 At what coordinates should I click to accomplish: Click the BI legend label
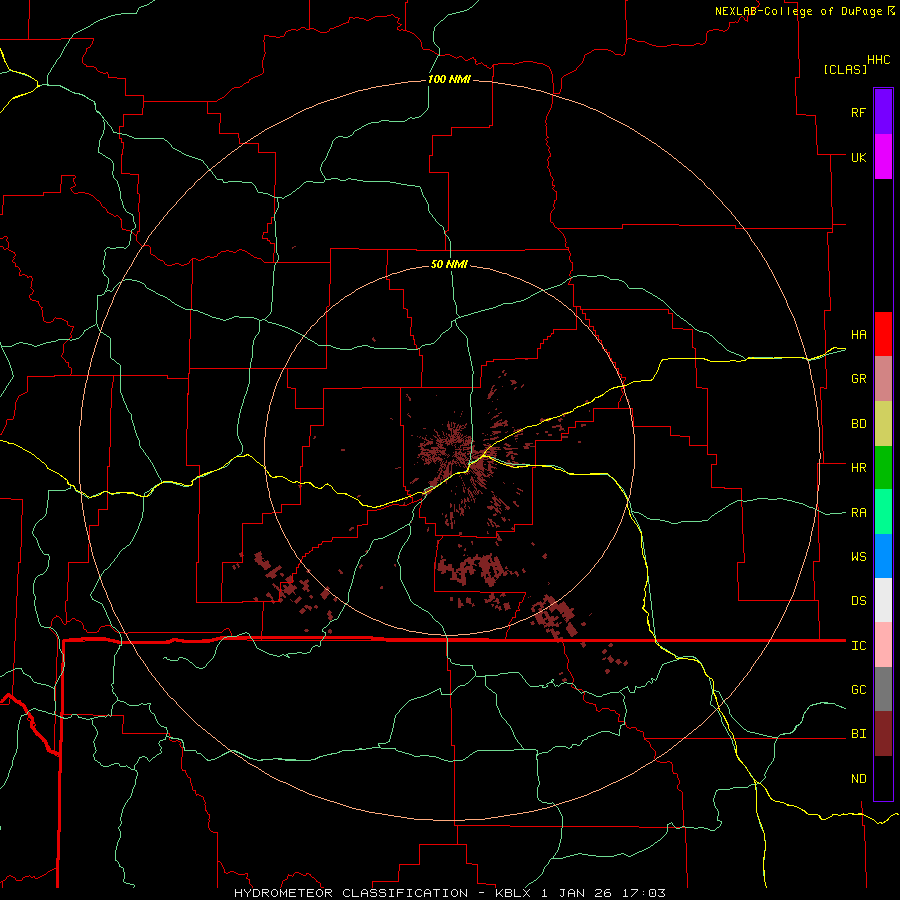(858, 734)
